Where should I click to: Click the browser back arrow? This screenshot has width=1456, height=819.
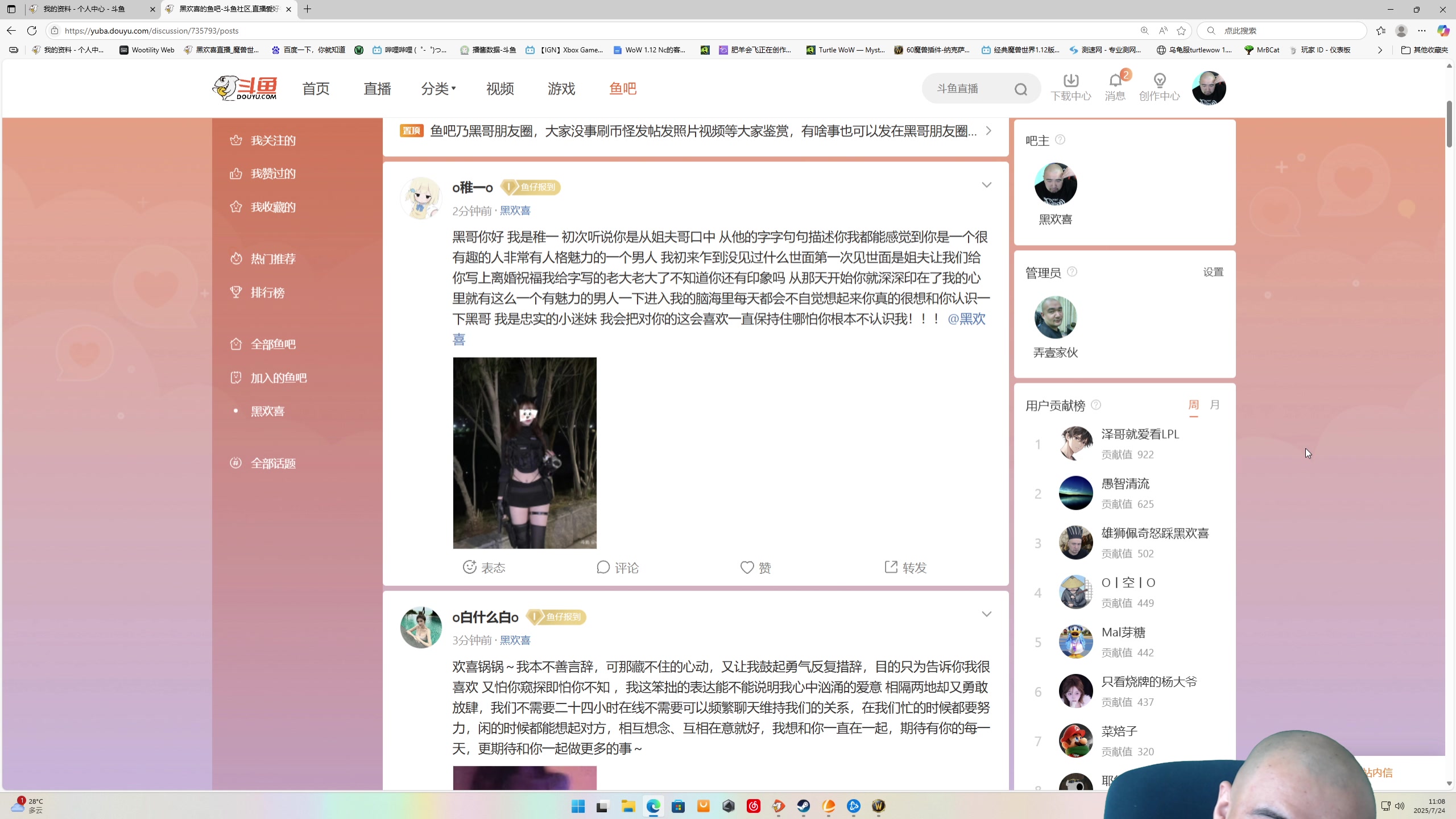11,31
